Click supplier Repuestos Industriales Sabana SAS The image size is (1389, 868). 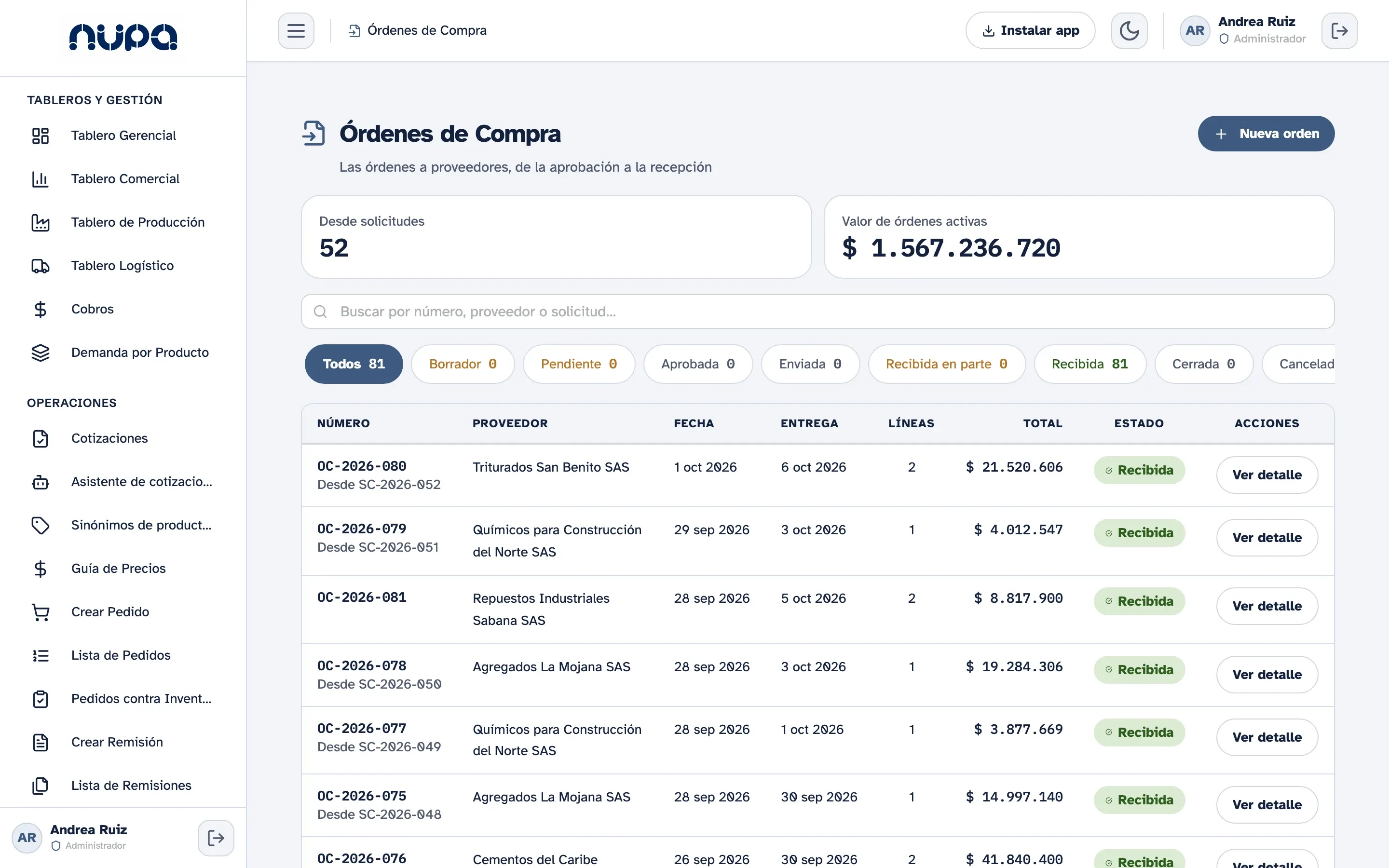(x=541, y=609)
